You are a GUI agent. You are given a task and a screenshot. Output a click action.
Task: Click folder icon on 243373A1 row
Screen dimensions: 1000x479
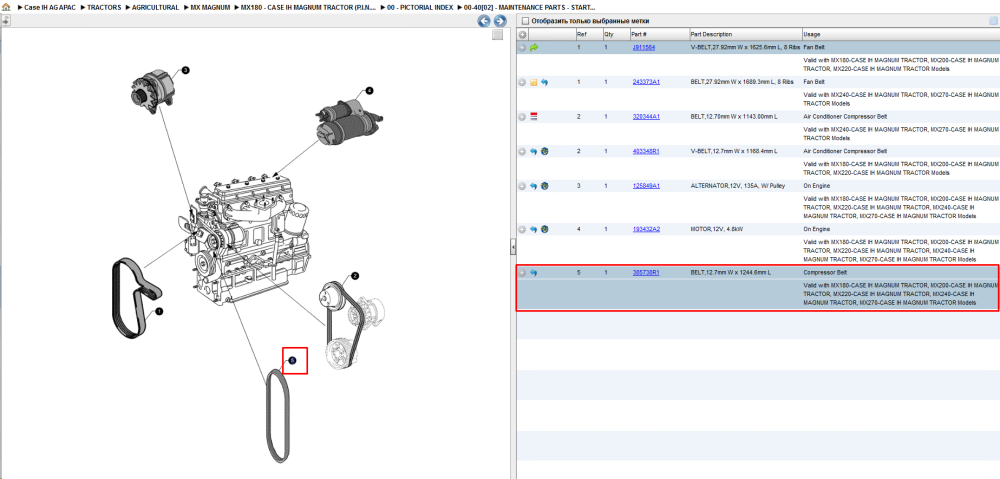pyautogui.click(x=534, y=82)
